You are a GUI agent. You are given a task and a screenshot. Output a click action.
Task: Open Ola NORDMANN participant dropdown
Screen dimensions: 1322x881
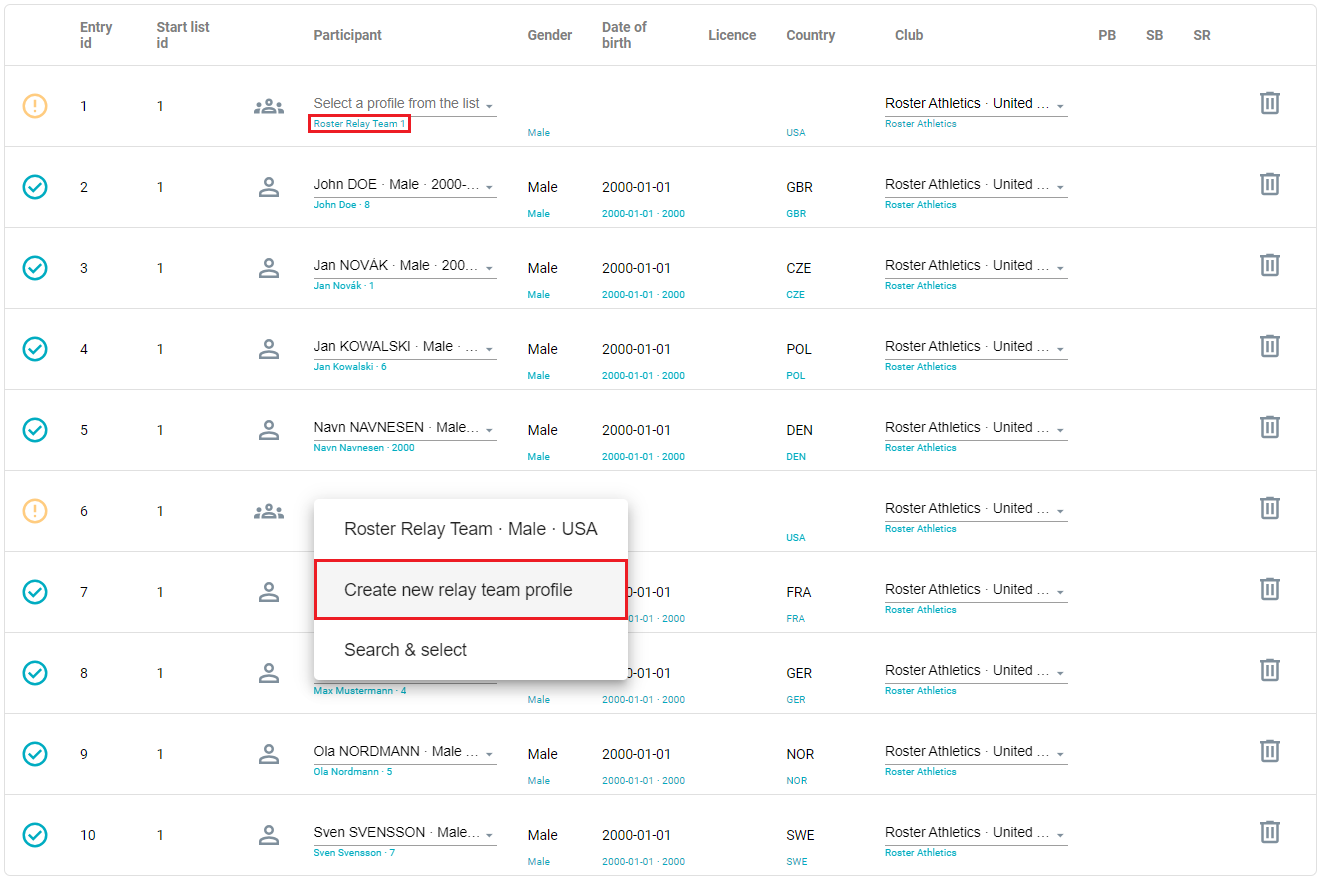tap(405, 752)
